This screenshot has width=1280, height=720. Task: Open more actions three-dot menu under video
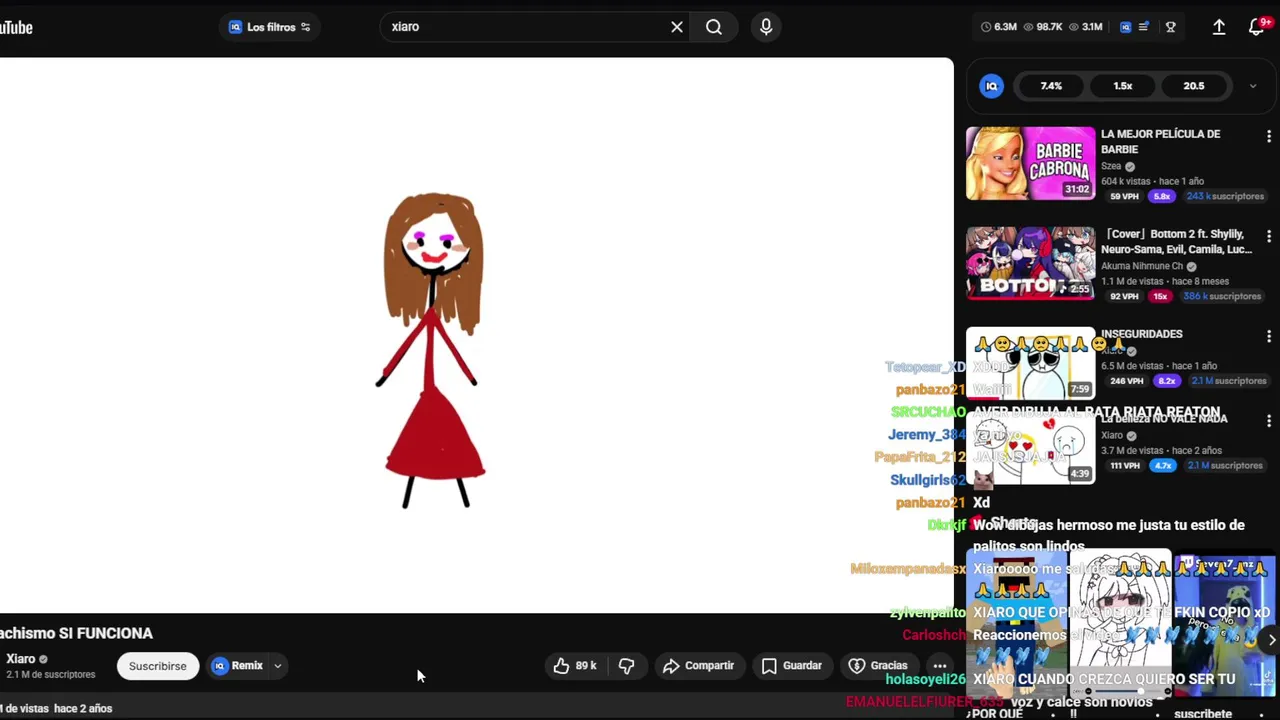point(940,666)
